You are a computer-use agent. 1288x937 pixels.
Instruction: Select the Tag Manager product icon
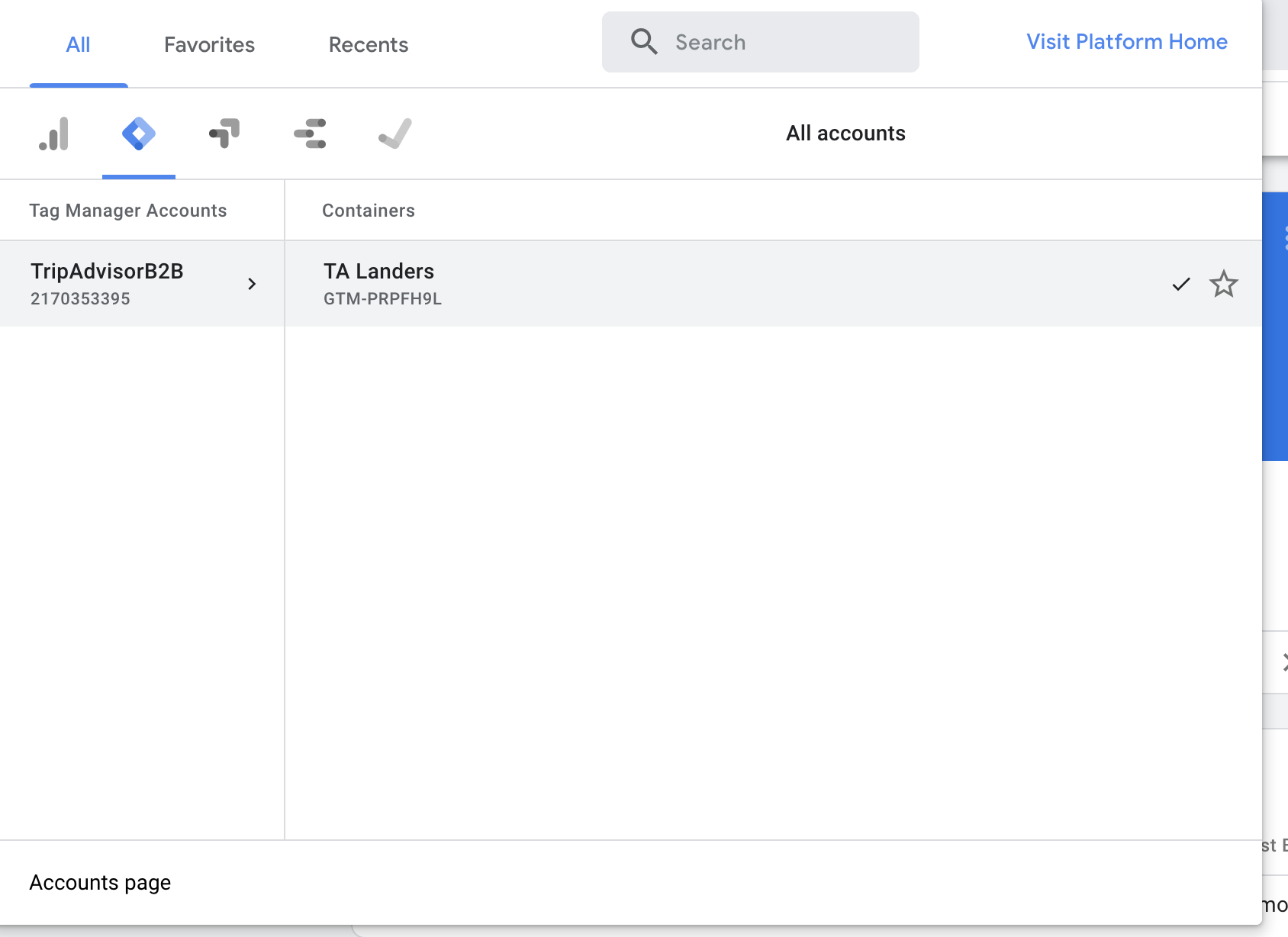click(x=139, y=134)
